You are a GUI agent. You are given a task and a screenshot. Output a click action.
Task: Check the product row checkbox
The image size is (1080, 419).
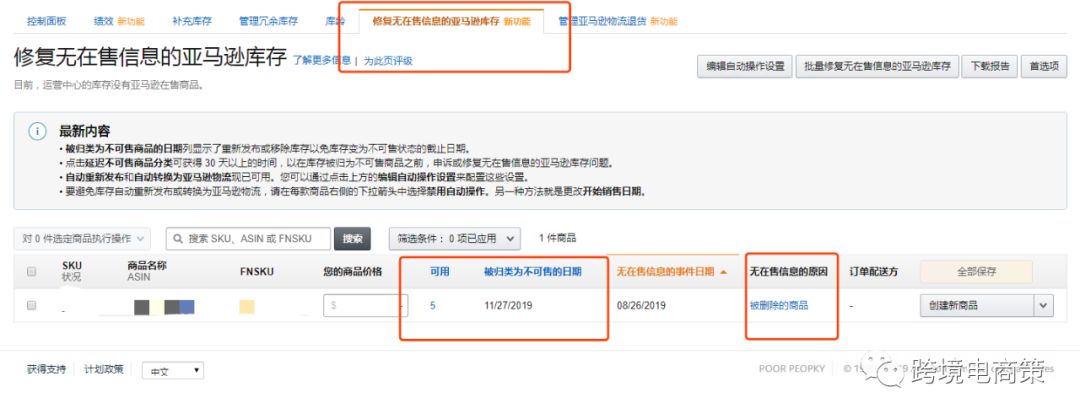click(x=31, y=305)
